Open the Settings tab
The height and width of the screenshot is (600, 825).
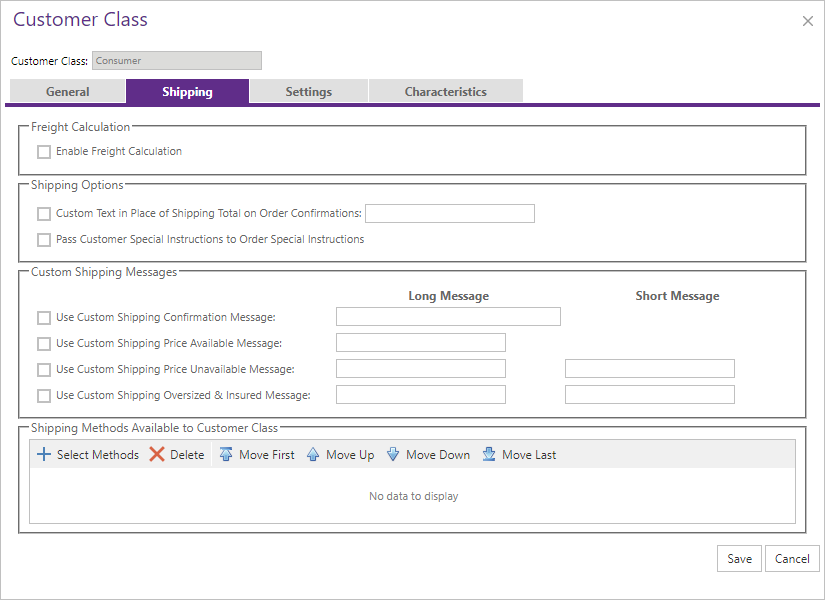(308, 91)
